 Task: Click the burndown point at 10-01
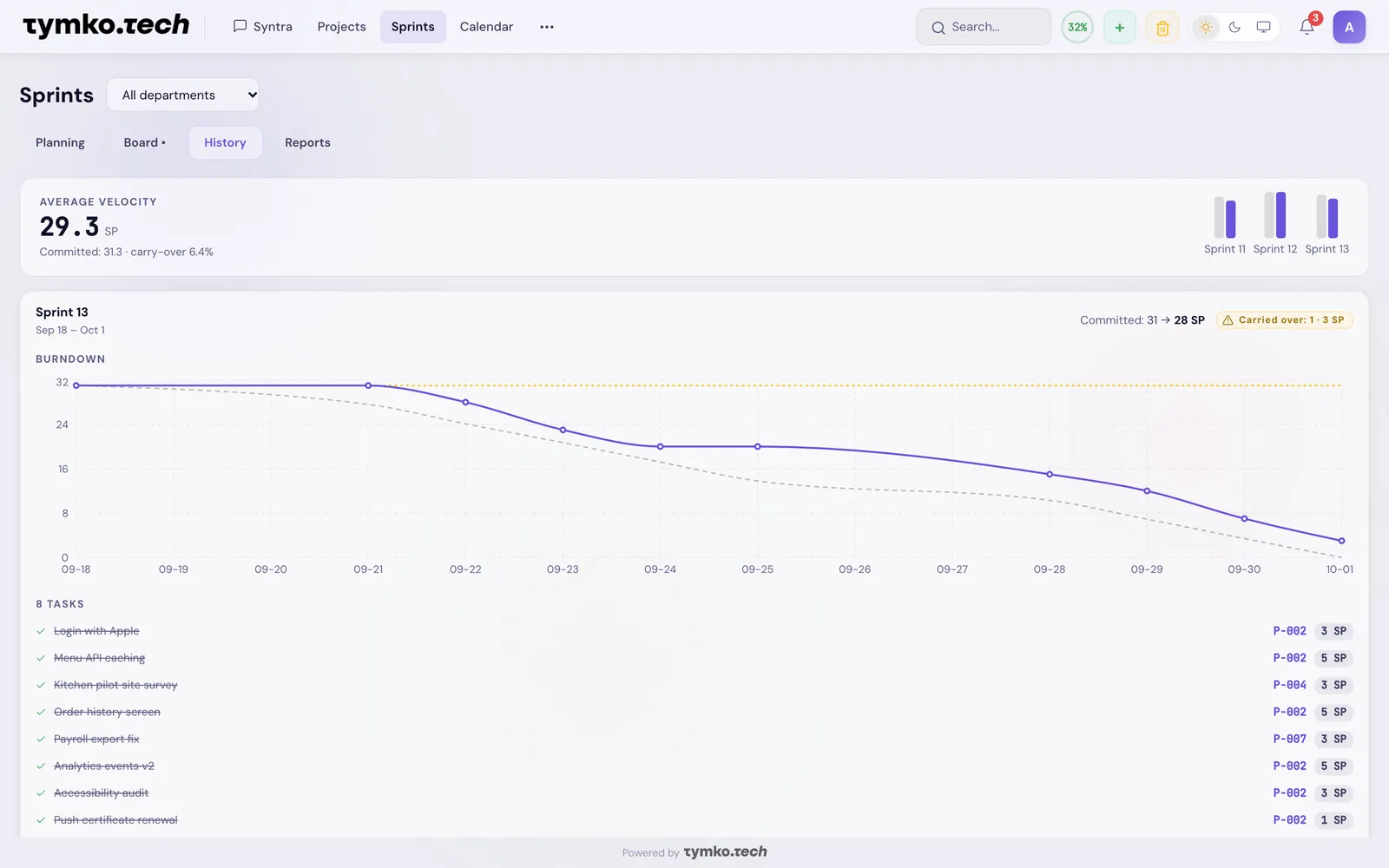pos(1341,541)
